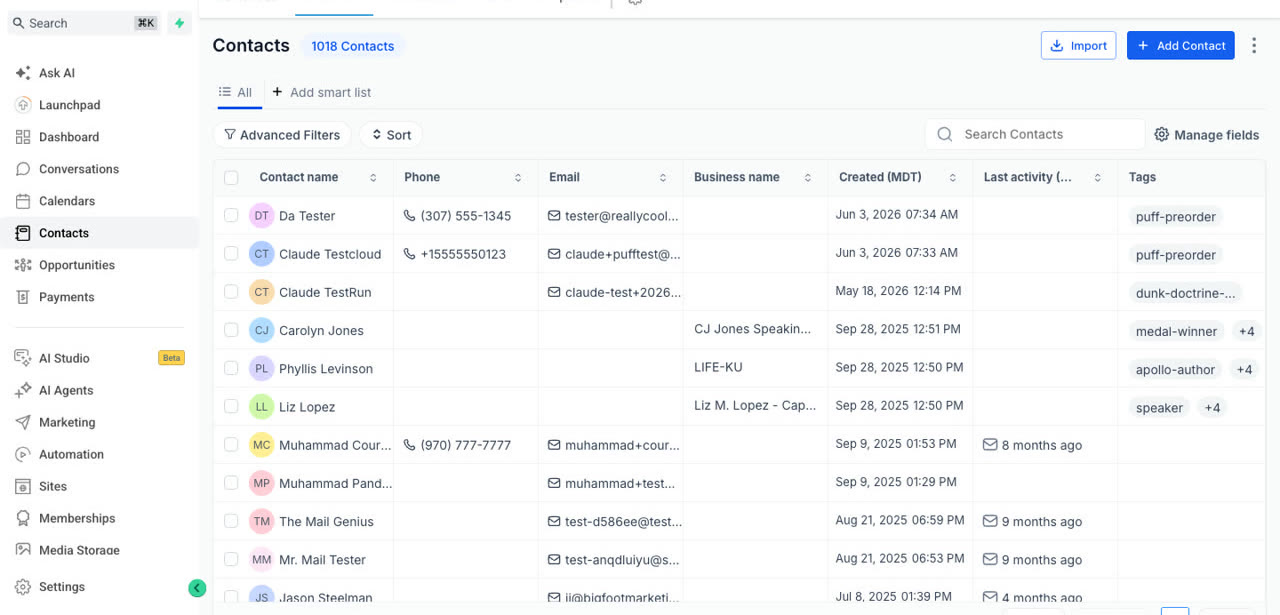
Task: Check the Liz Lopez row checkbox
Action: (231, 406)
